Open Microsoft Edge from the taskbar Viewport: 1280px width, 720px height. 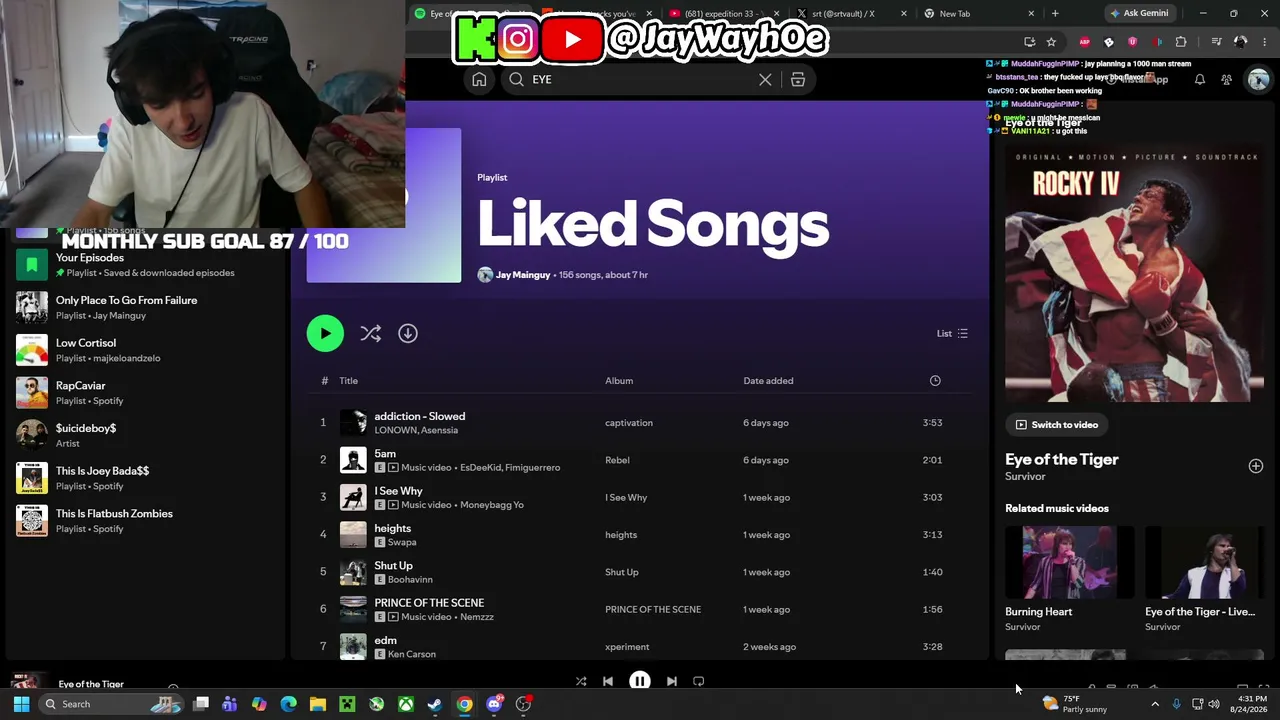[288, 704]
